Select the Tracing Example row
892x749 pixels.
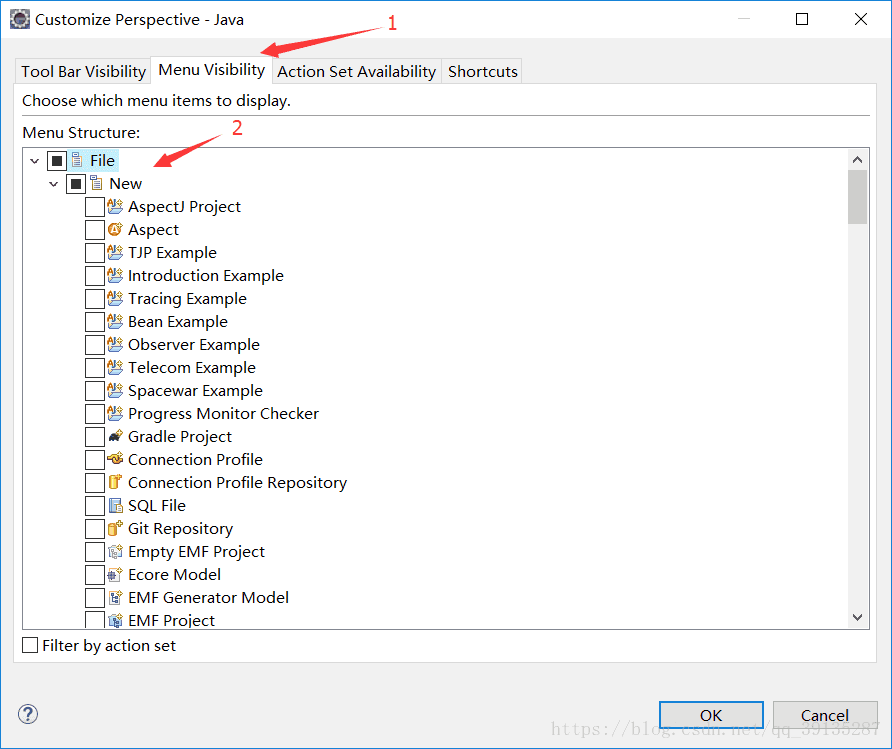[187, 299]
